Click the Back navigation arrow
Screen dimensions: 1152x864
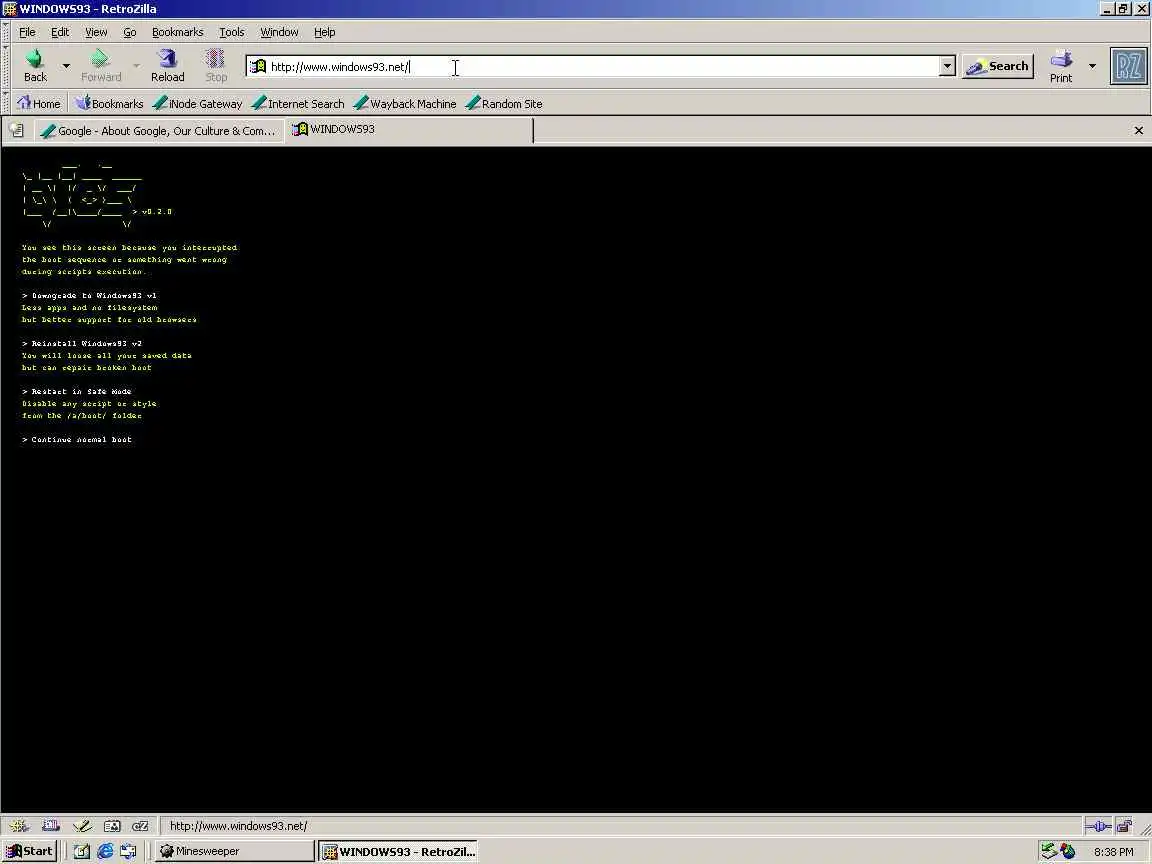click(x=35, y=65)
